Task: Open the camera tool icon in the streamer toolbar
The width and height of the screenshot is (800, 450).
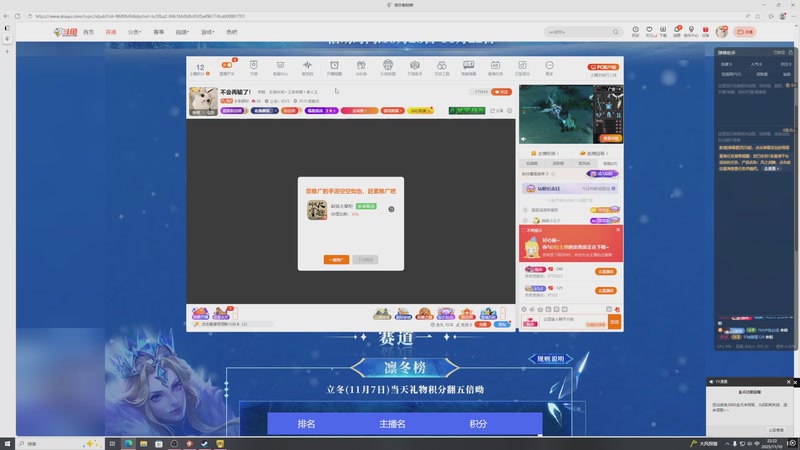Action: pos(415,65)
